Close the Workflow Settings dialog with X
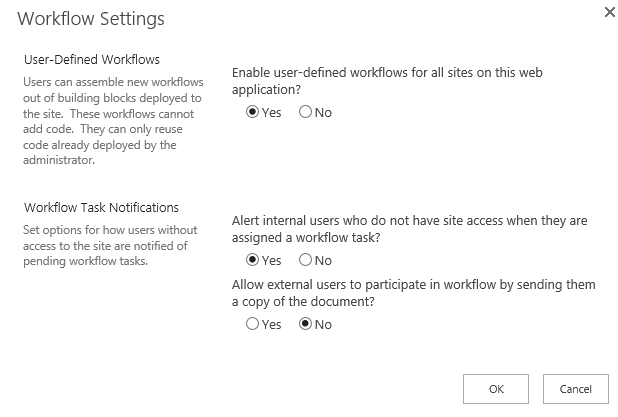The width and height of the screenshot is (618, 417). point(609,12)
